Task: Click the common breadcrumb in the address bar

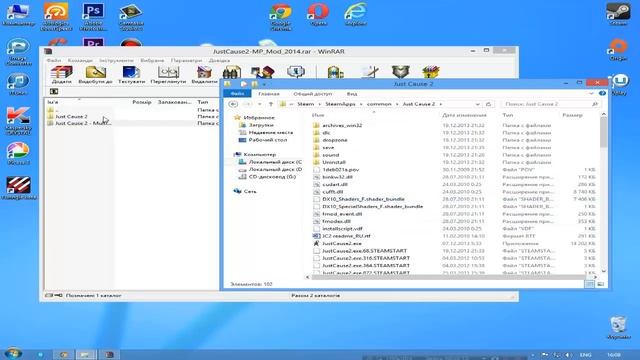Action: point(379,104)
